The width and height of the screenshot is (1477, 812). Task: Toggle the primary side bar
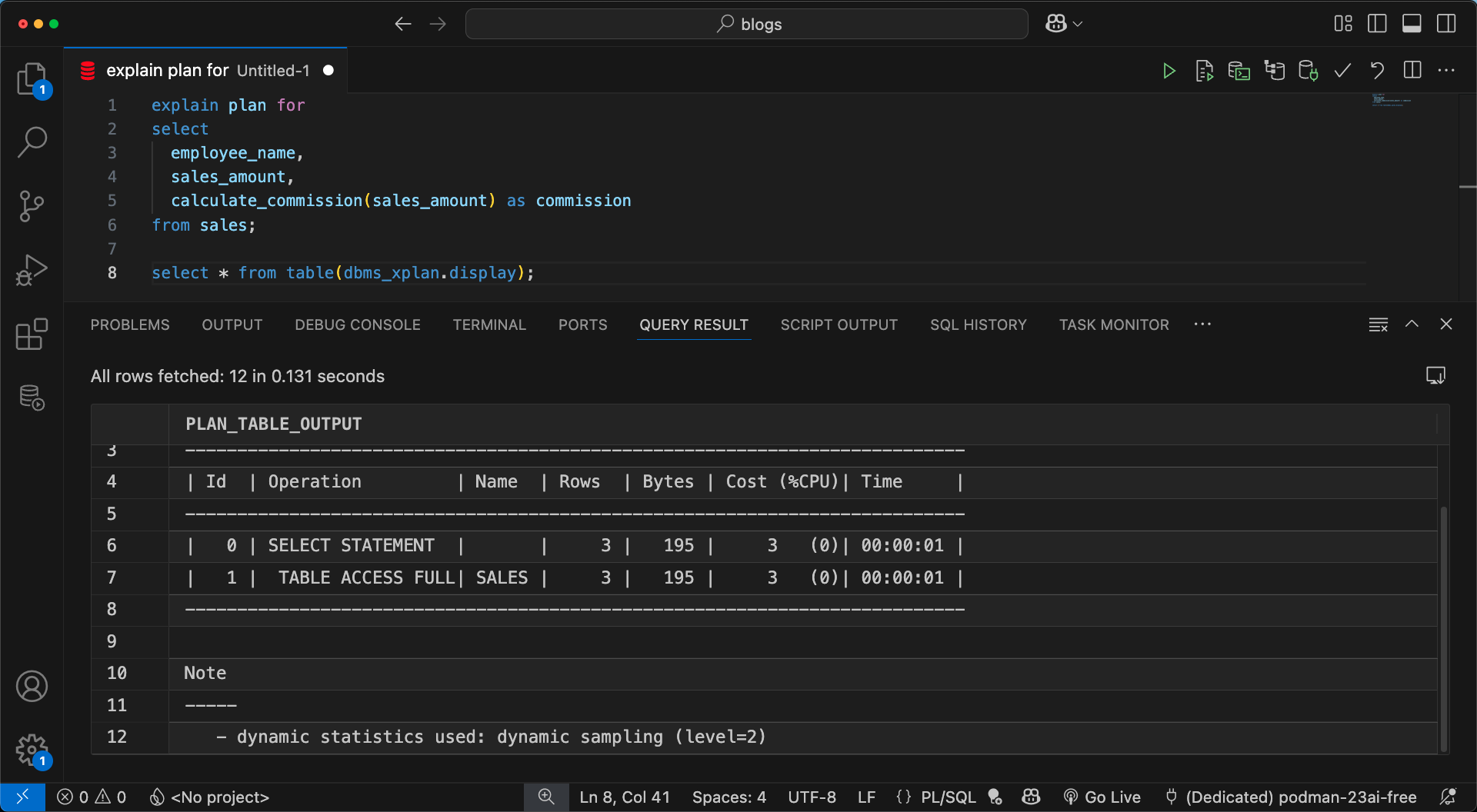(1377, 24)
